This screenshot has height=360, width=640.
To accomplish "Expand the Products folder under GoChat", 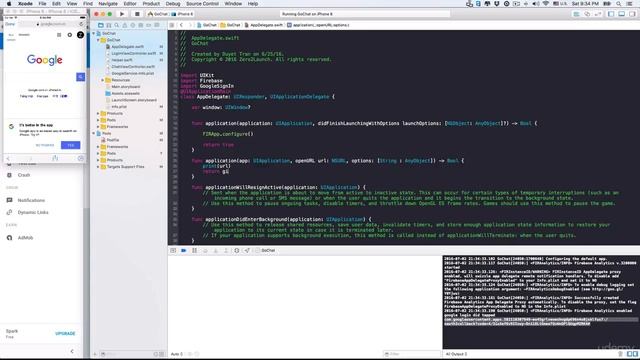I will tap(98, 113).
